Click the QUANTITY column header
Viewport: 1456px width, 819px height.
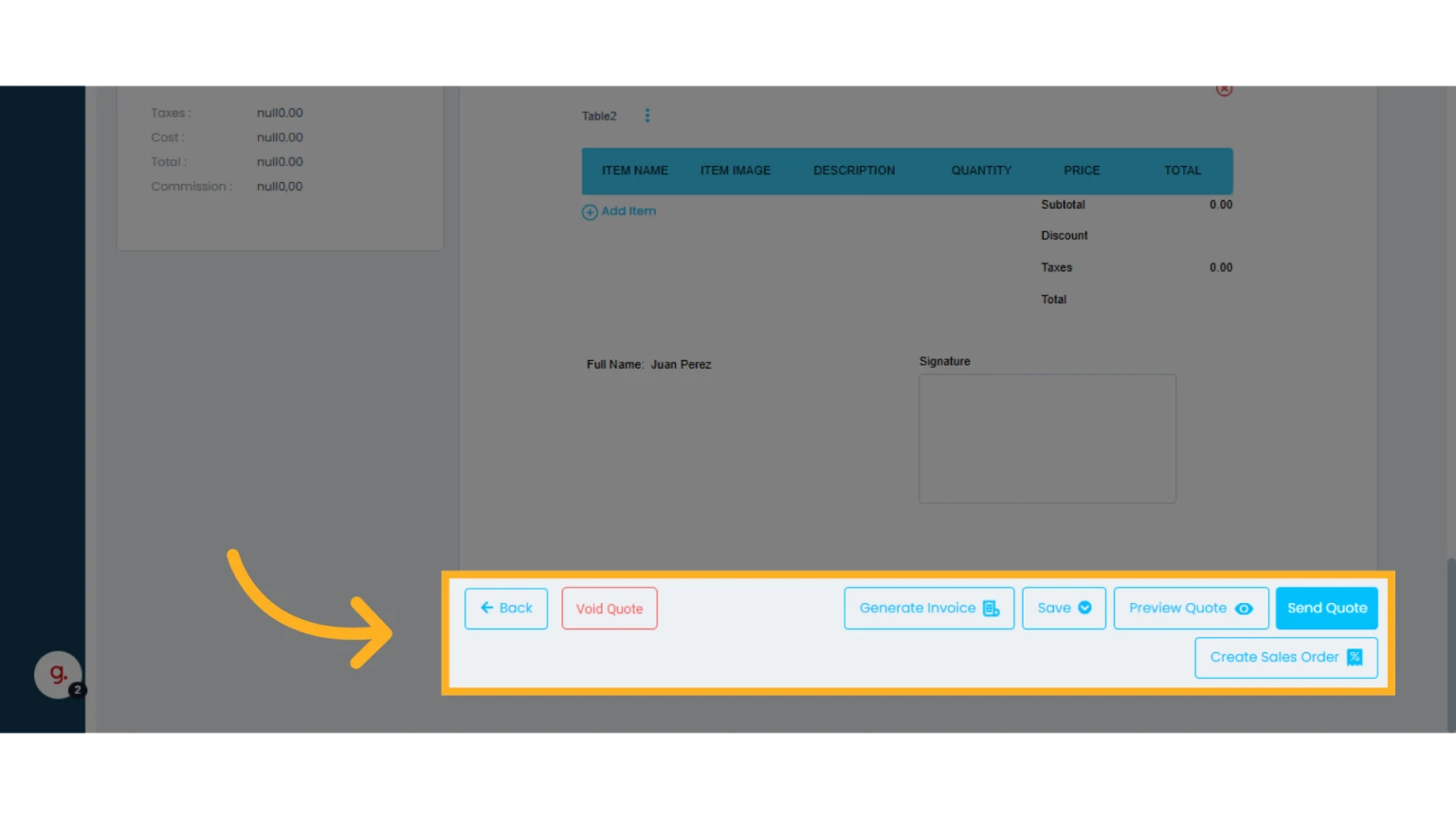click(982, 171)
